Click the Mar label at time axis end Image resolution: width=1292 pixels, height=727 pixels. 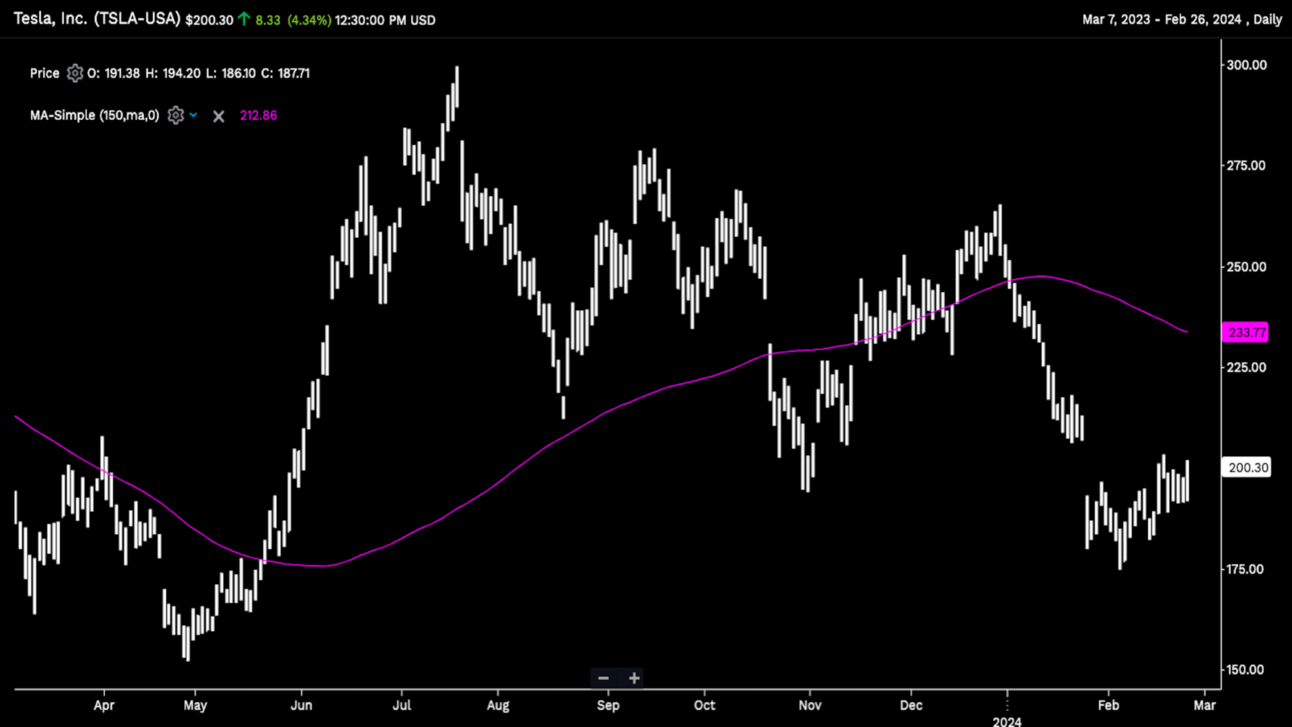tap(1205, 704)
